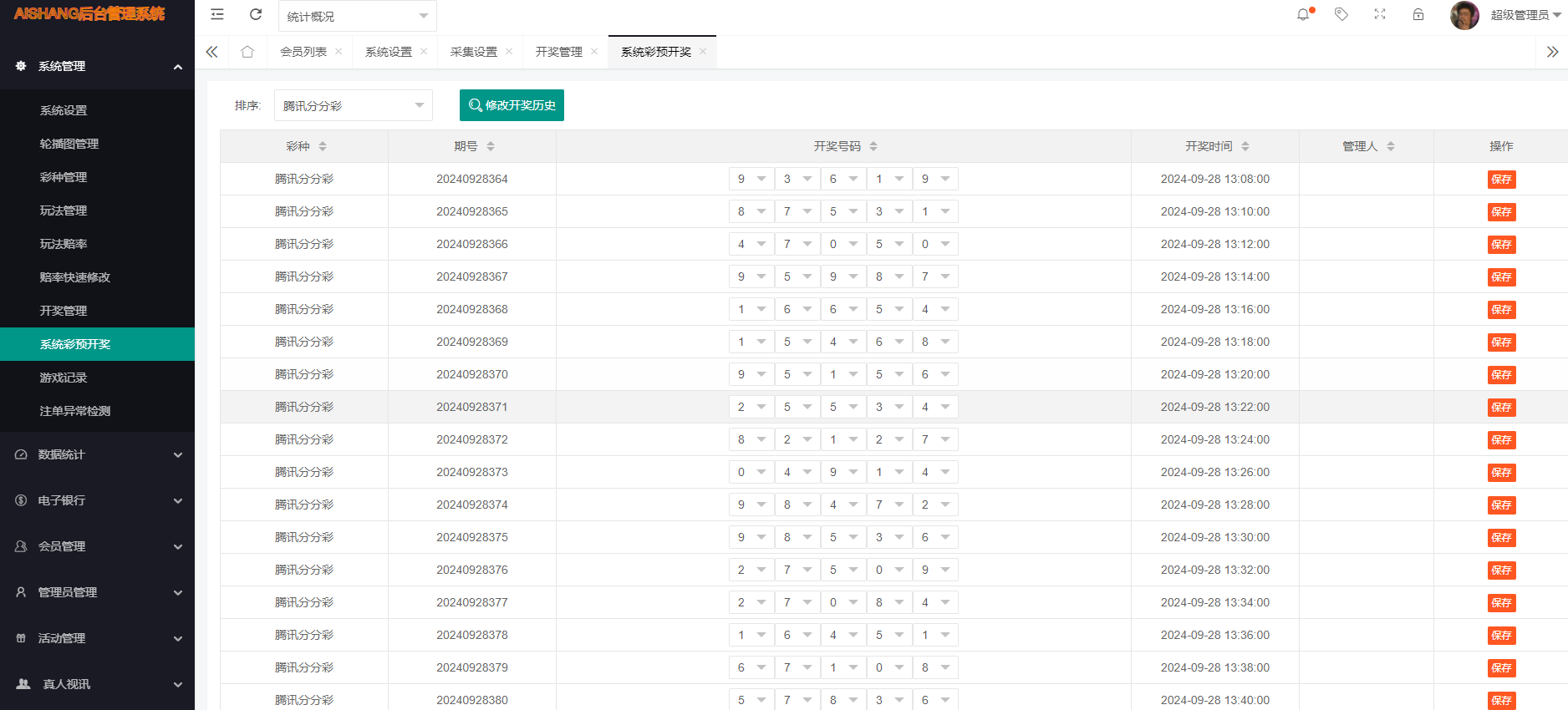The height and width of the screenshot is (710, 1568).
Task: Sort table by 开奖时间 column arrows
Action: pos(1245,146)
